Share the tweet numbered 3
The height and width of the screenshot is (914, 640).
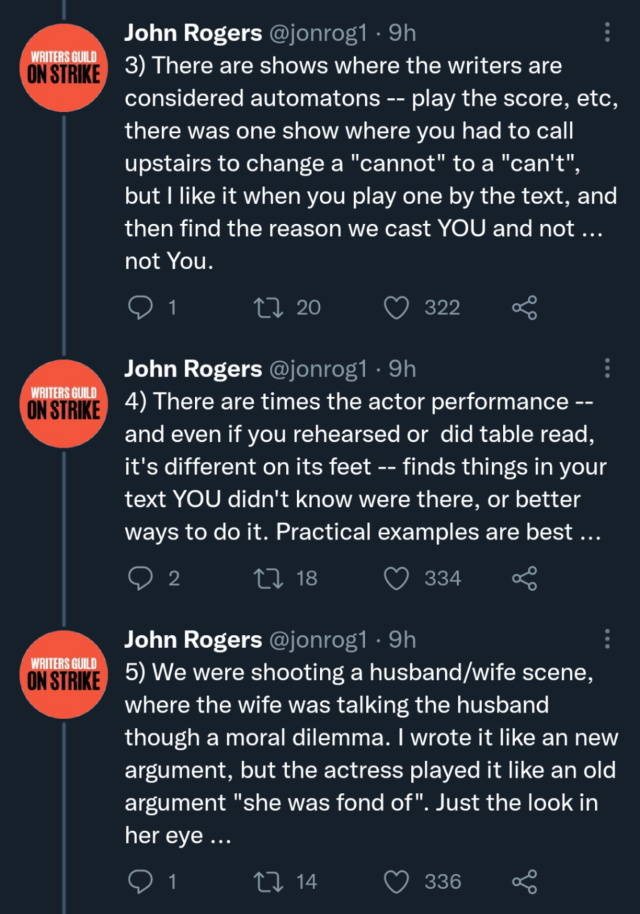pos(524,307)
